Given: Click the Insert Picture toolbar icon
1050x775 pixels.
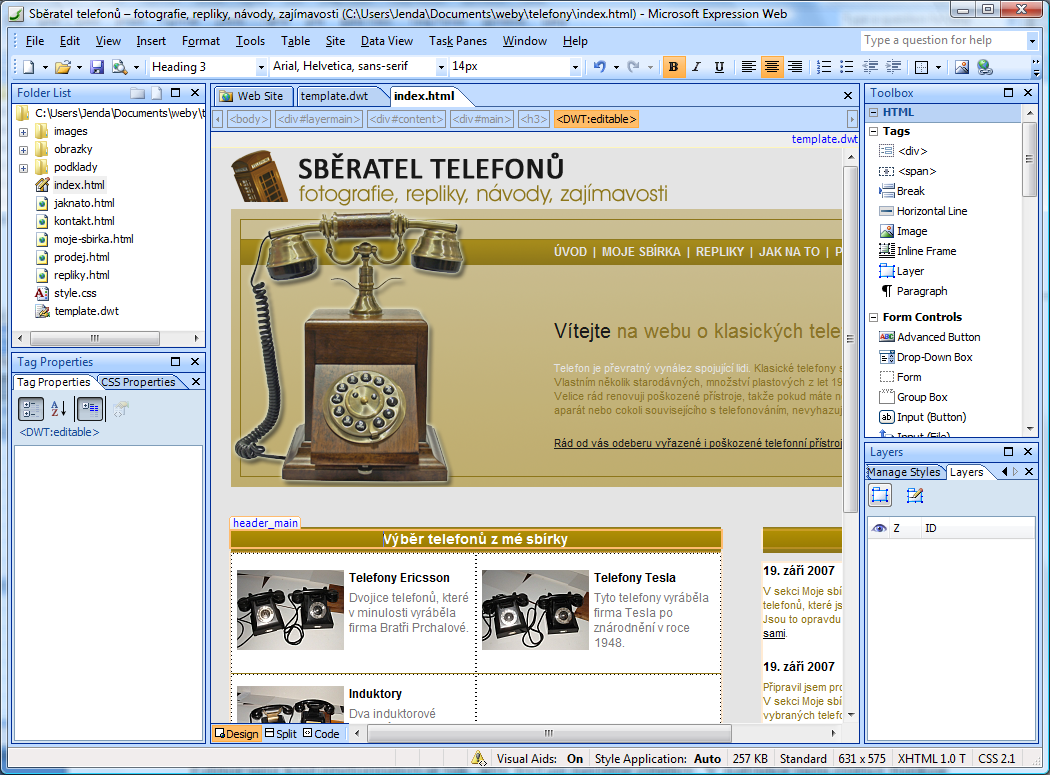Looking at the screenshot, I should pos(962,67).
